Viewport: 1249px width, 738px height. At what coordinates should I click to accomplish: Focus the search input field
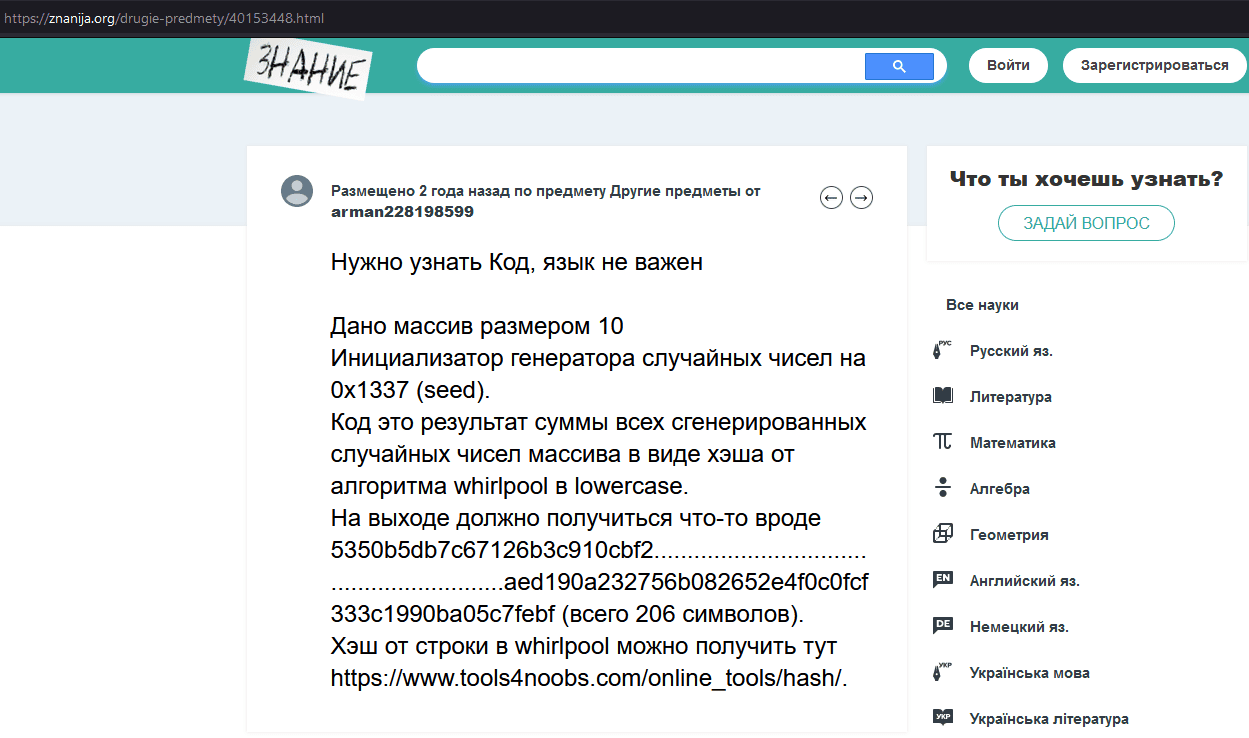[x=640, y=66]
